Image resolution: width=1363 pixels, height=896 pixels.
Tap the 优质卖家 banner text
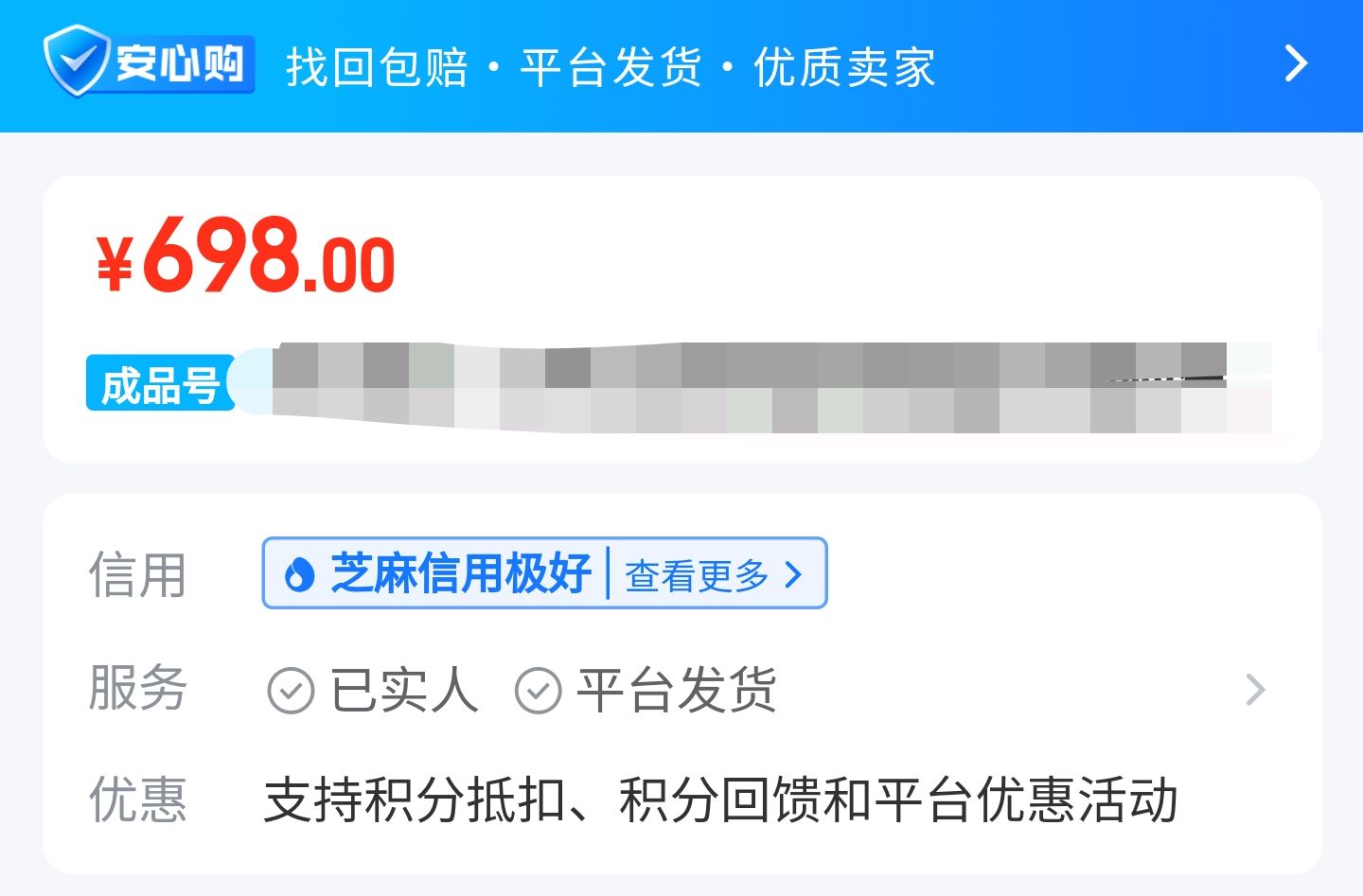844,67
